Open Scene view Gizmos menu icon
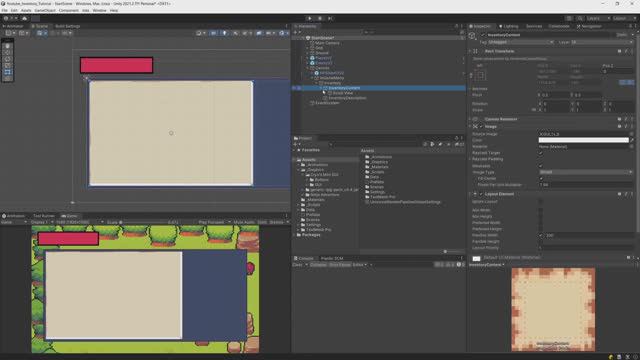Image resolution: width=640 pixels, height=360 pixels. (x=282, y=33)
